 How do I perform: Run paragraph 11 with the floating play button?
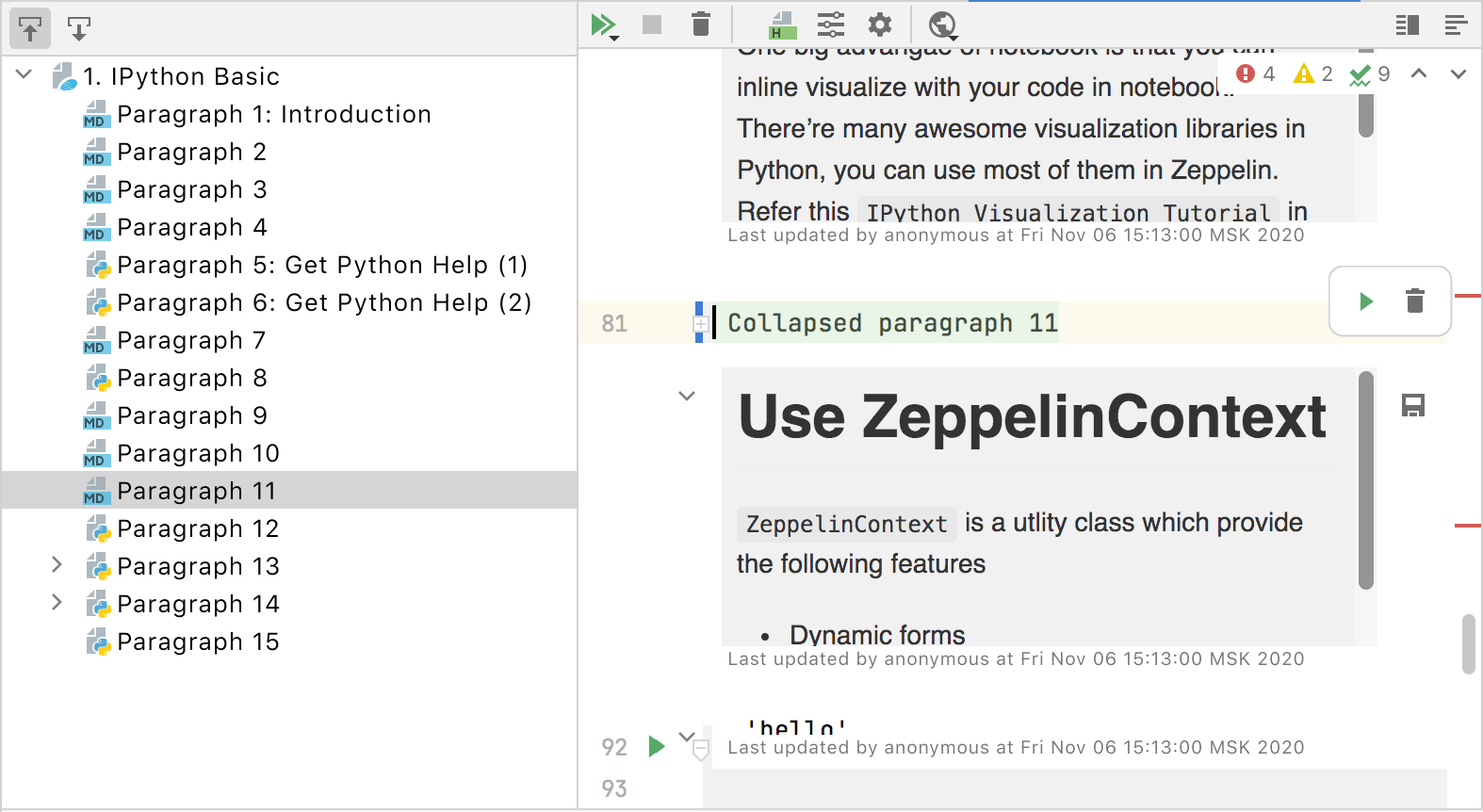1366,301
